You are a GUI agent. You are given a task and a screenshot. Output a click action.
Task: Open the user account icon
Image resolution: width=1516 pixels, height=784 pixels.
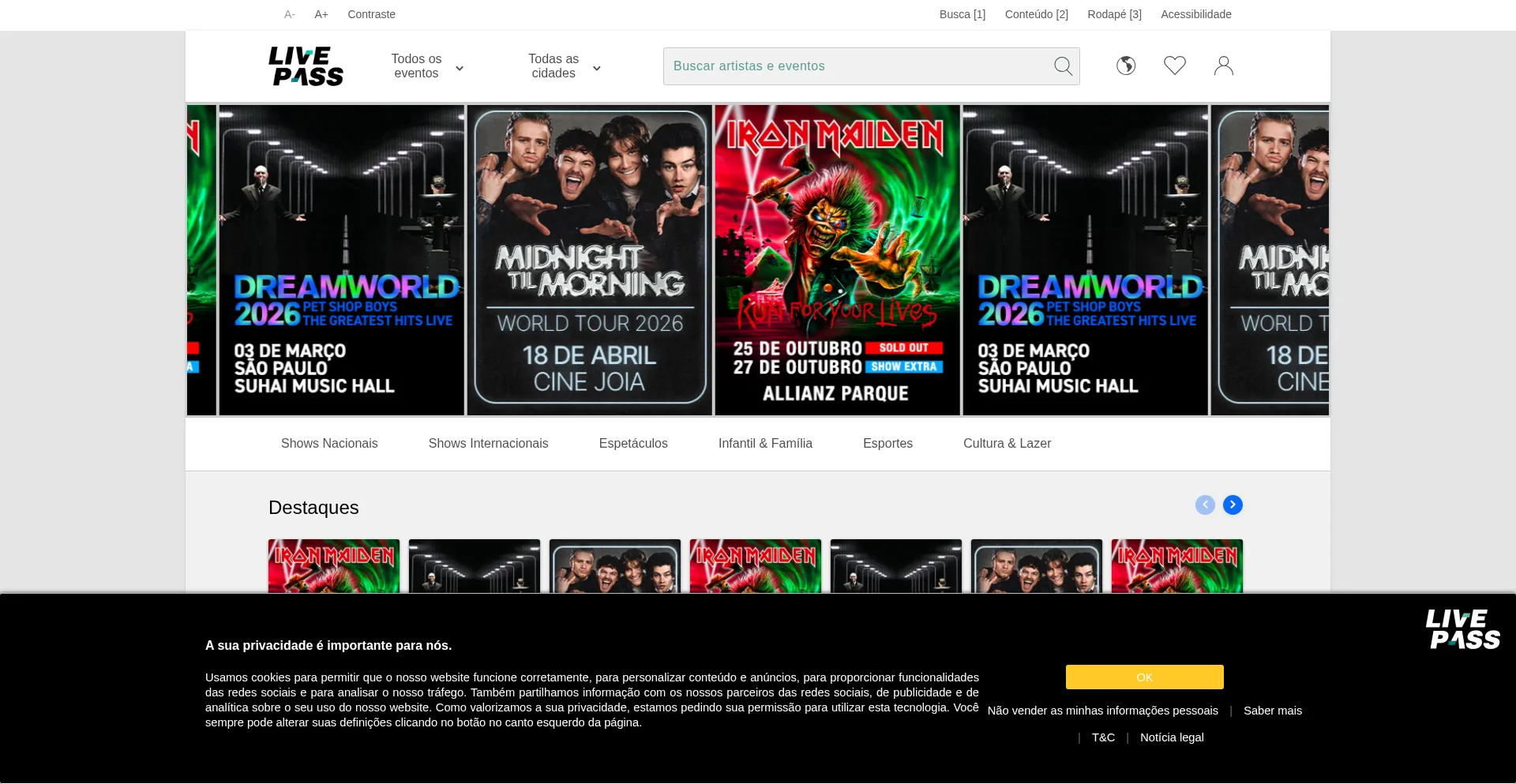[x=1224, y=66]
